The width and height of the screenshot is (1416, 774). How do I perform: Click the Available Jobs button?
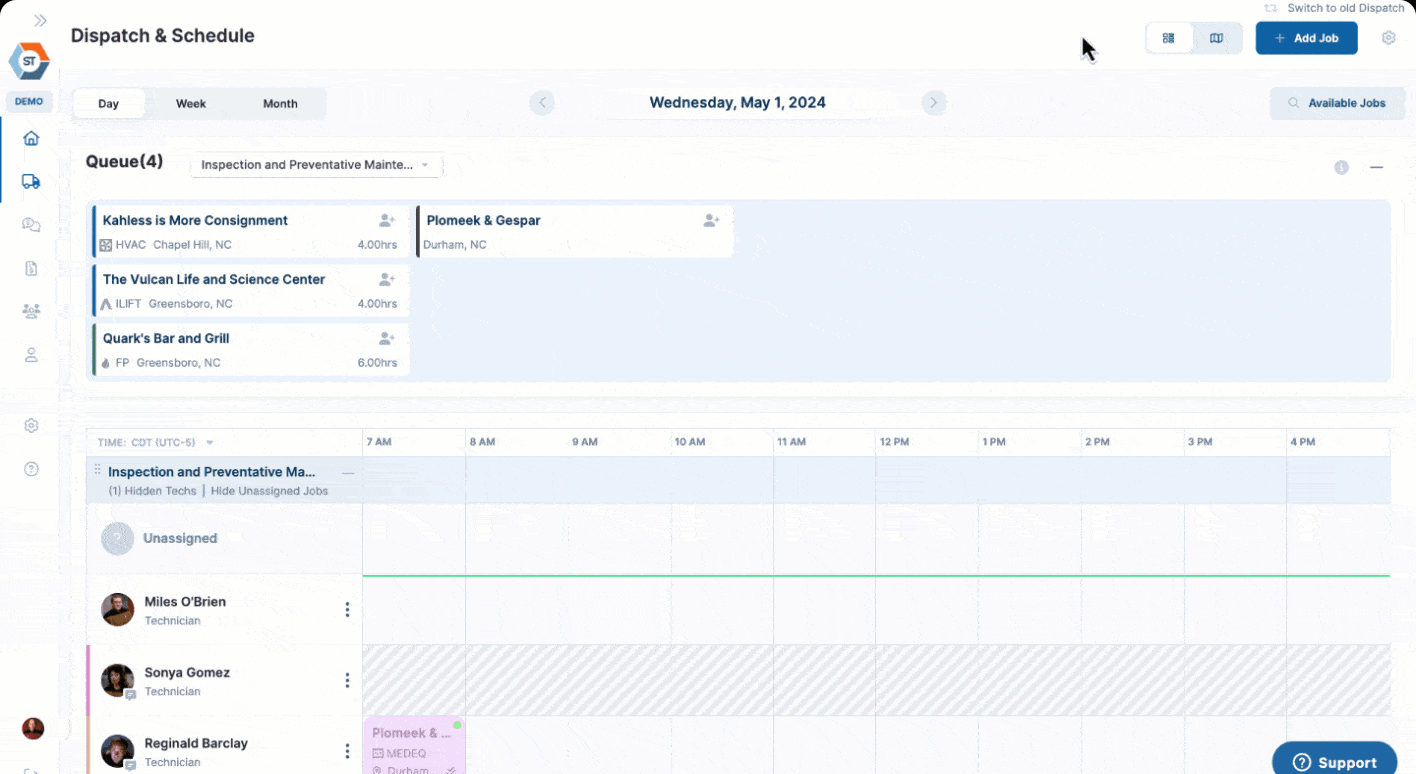point(1336,103)
